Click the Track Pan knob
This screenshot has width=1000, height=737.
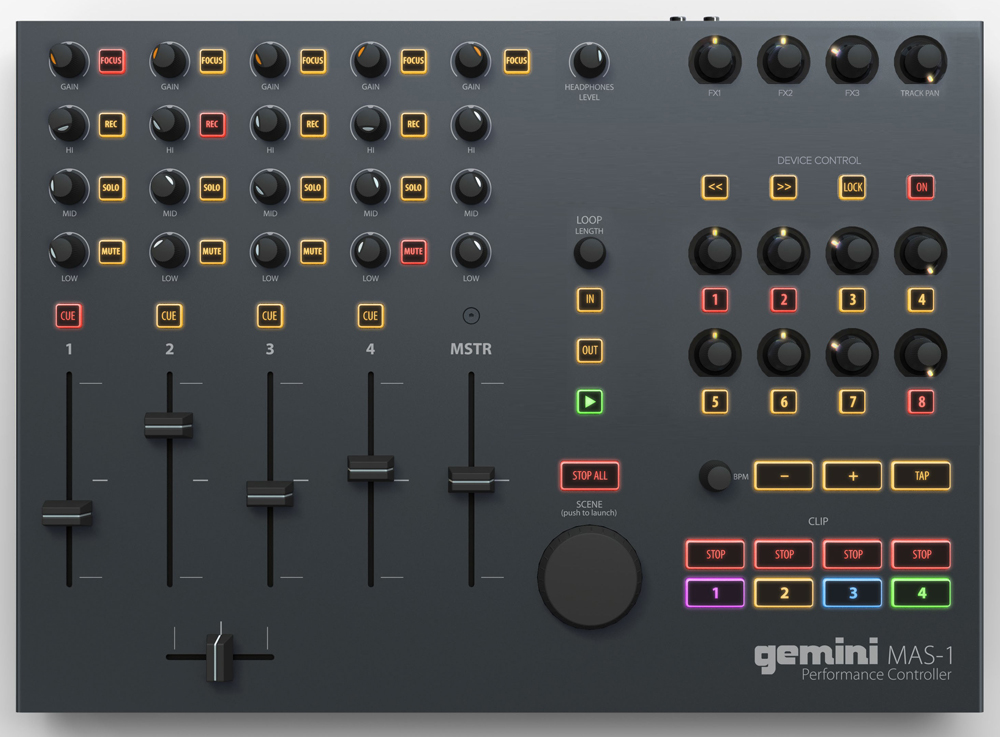(920, 61)
